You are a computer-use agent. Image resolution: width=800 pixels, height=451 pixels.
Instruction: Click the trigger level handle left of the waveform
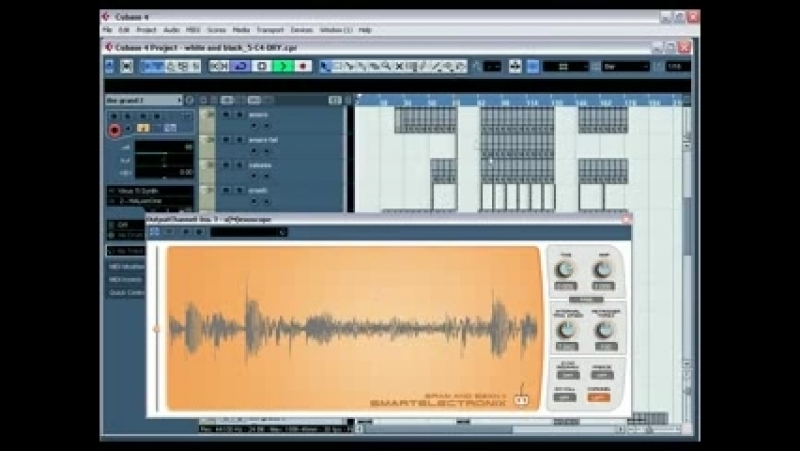click(x=156, y=330)
